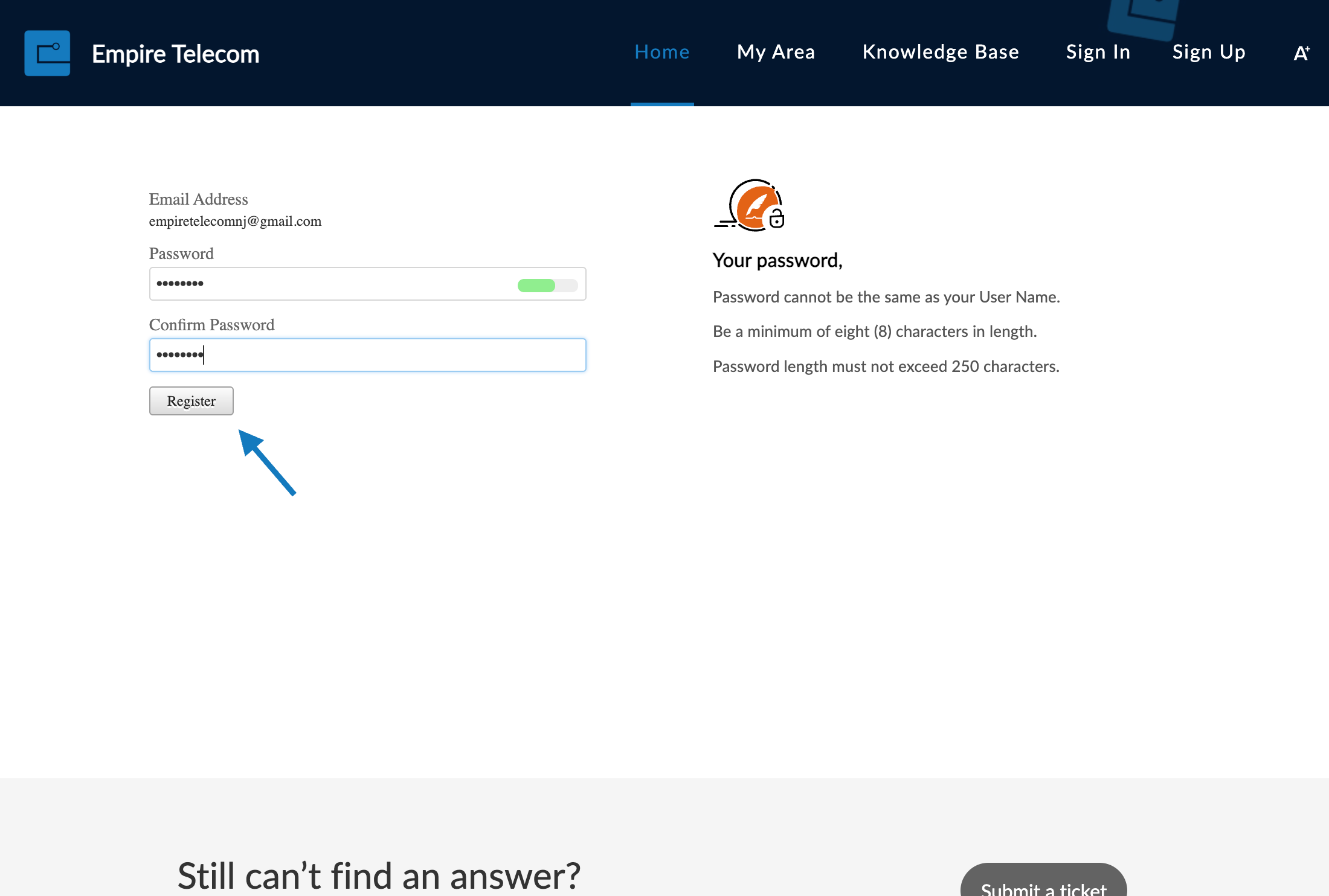Click 'Still can't find an answer?' heading

[x=379, y=875]
